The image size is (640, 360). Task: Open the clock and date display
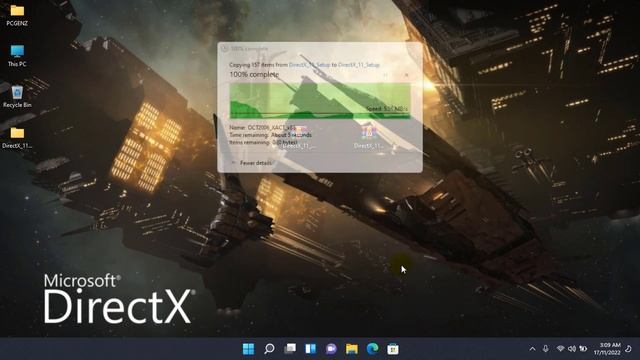(607, 349)
